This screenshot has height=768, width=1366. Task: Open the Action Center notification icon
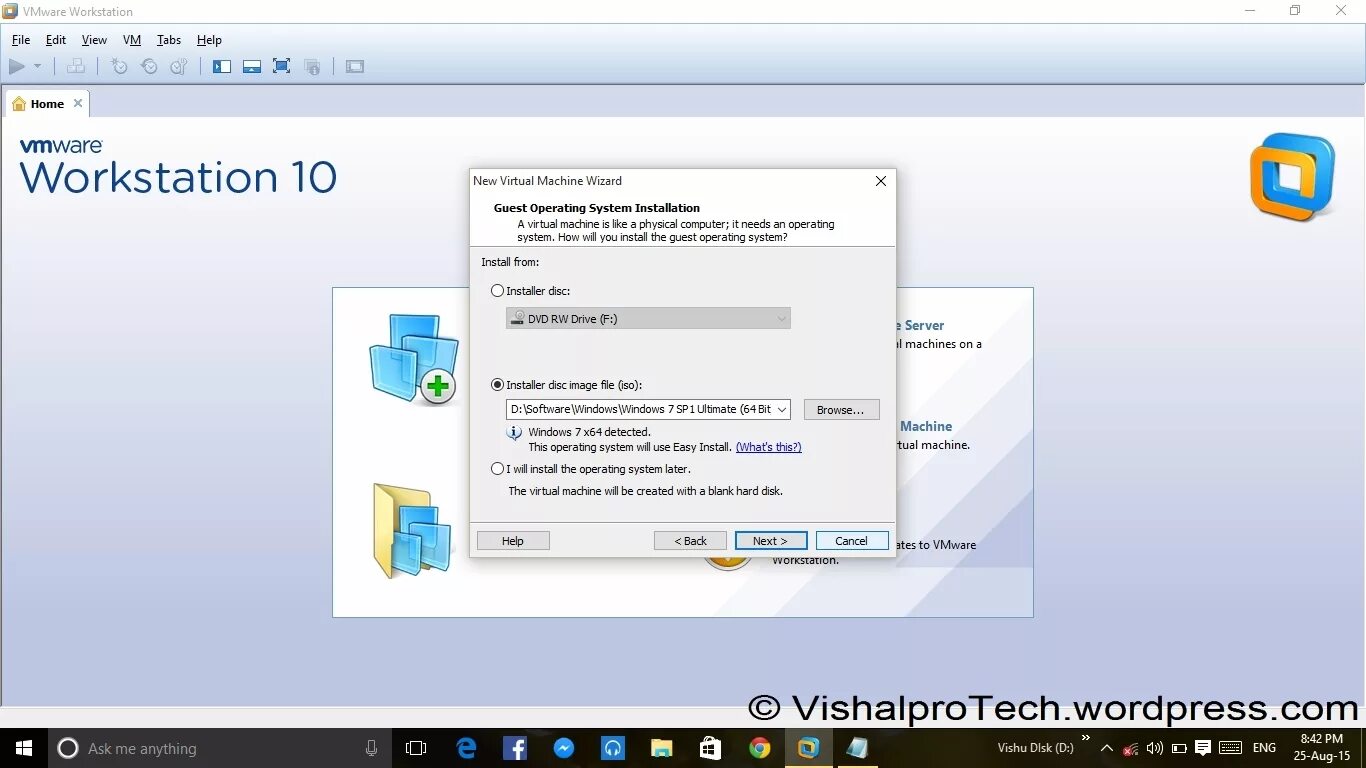1203,748
